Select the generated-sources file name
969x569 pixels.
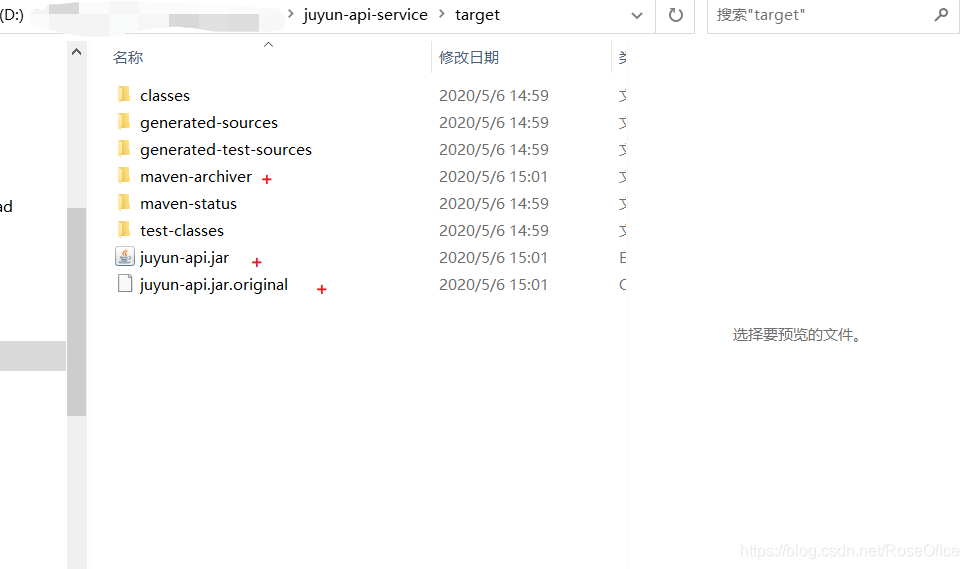(x=209, y=122)
